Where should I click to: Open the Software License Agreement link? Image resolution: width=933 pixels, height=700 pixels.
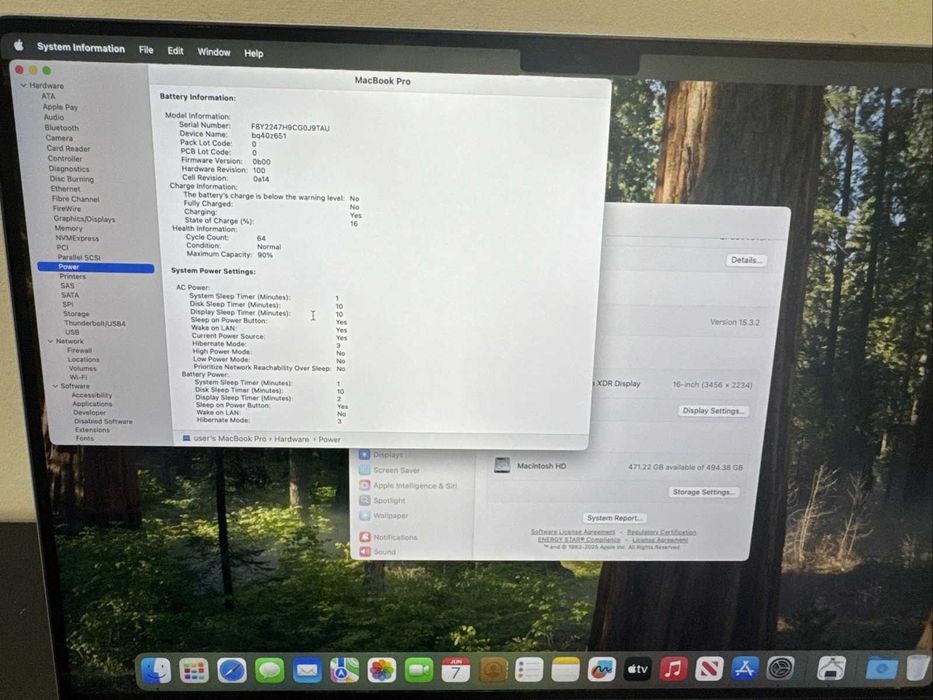click(x=572, y=532)
